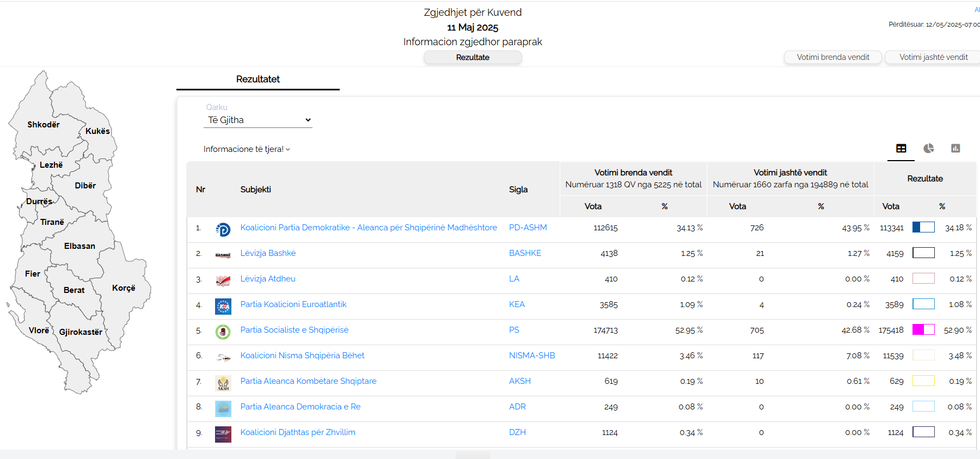
Task: Switch to the table view icon
Action: (x=901, y=148)
